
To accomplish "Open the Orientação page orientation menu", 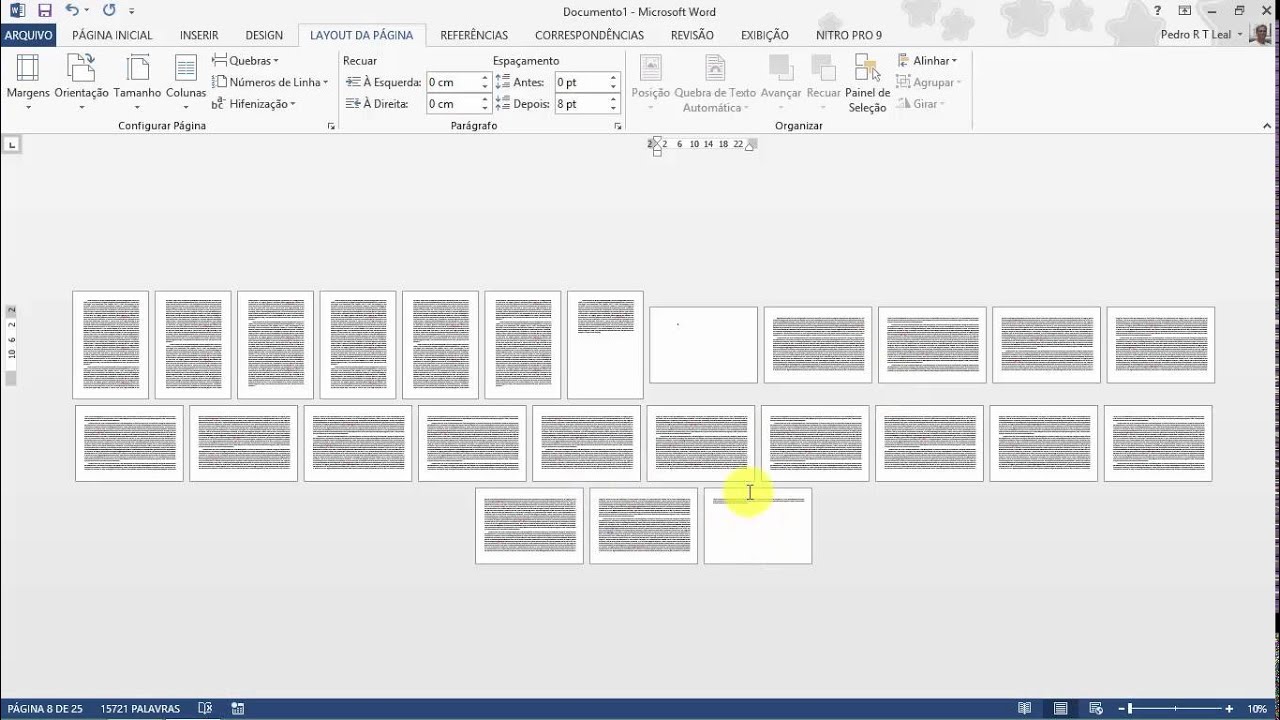I will click(x=81, y=82).
